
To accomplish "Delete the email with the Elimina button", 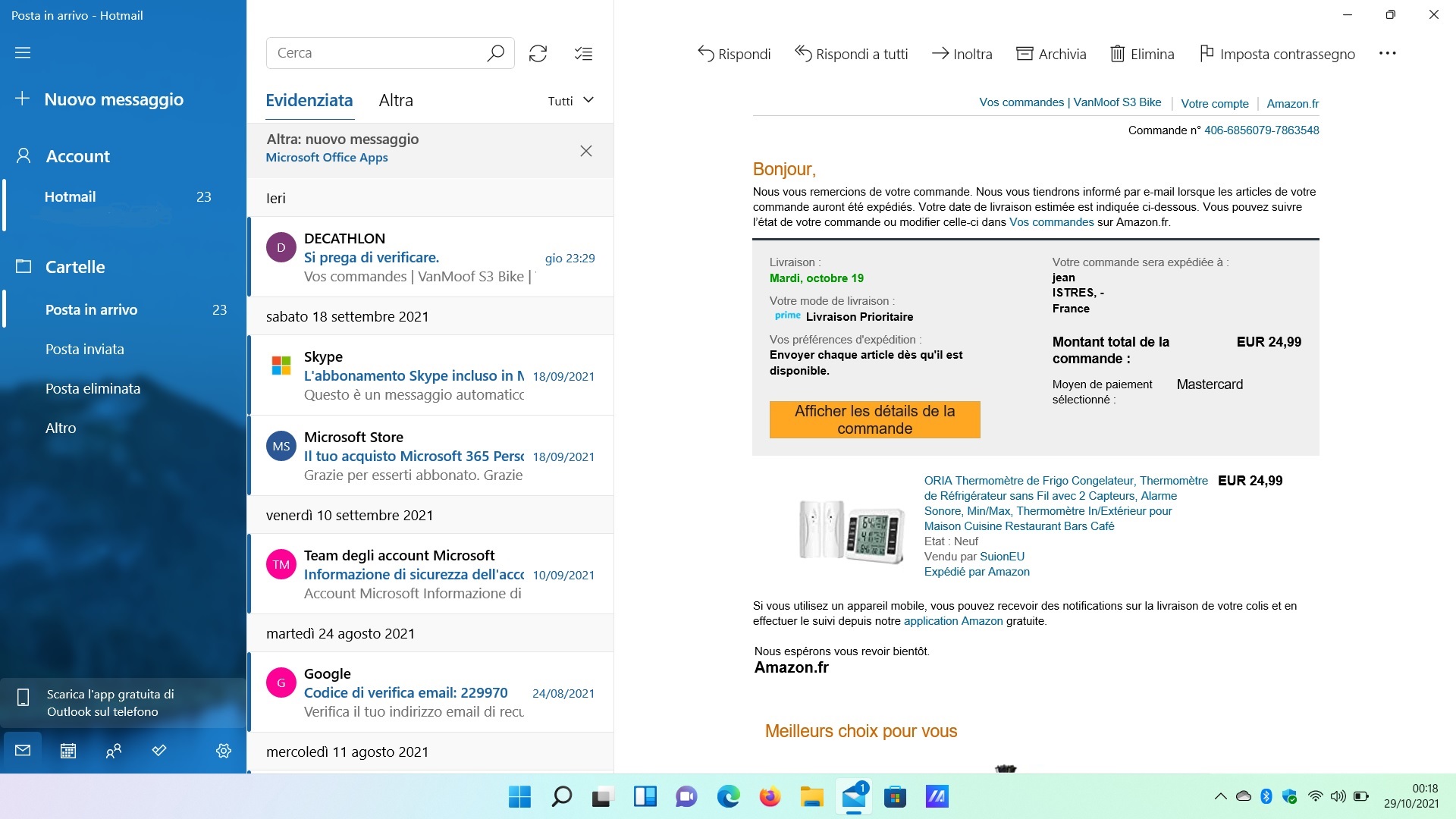I will click(1142, 54).
